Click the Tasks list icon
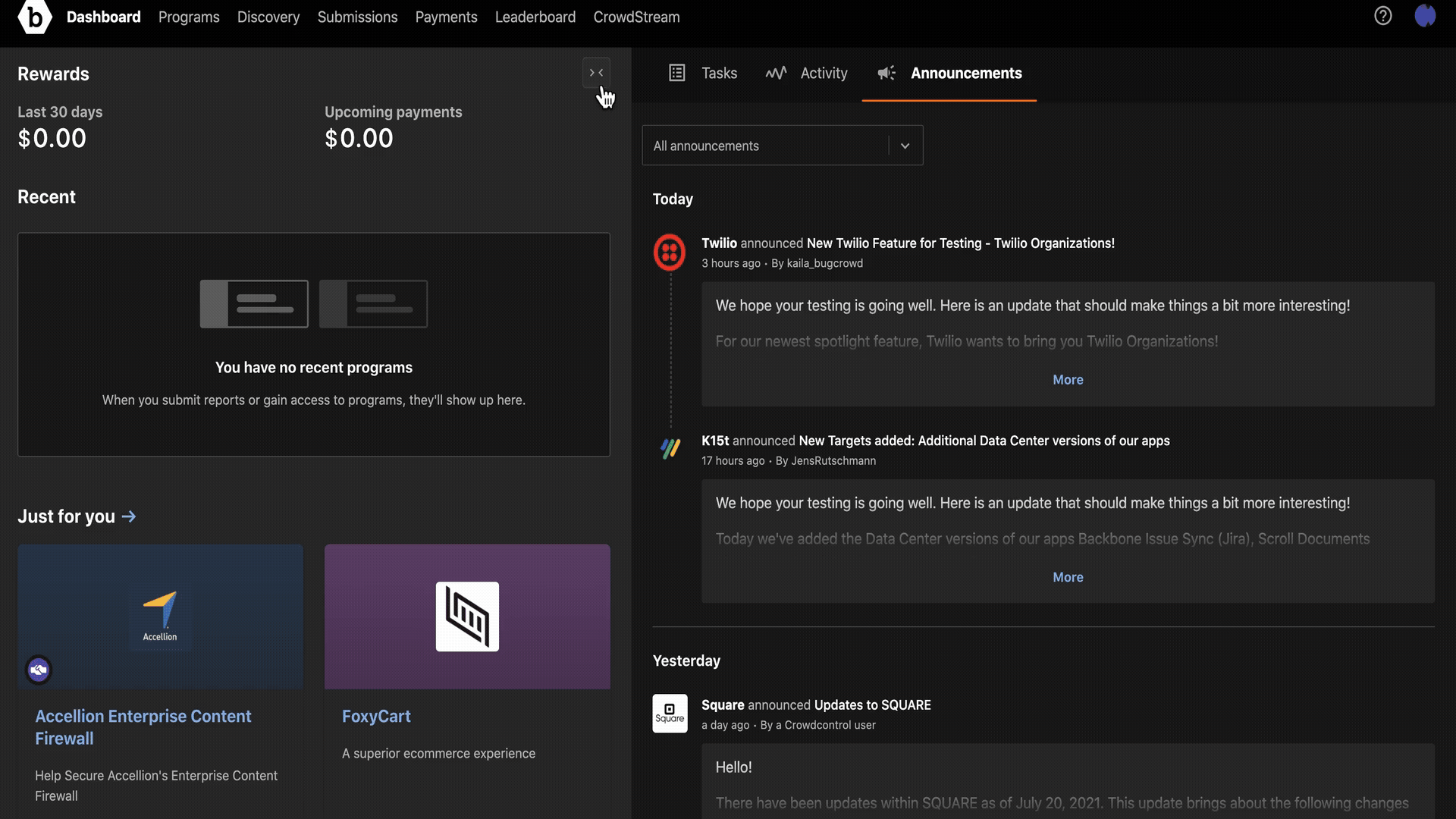This screenshot has width=1456, height=819. (x=676, y=73)
